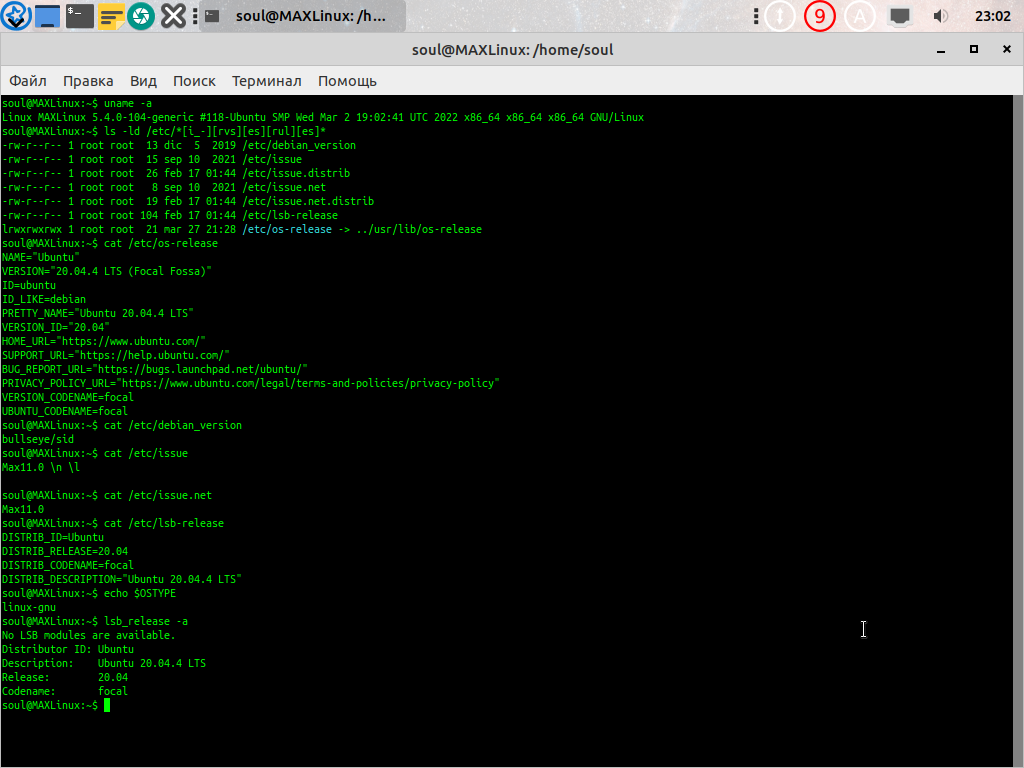Open the Вид menu
Image resolution: width=1024 pixels, height=768 pixels.
[x=143, y=81]
